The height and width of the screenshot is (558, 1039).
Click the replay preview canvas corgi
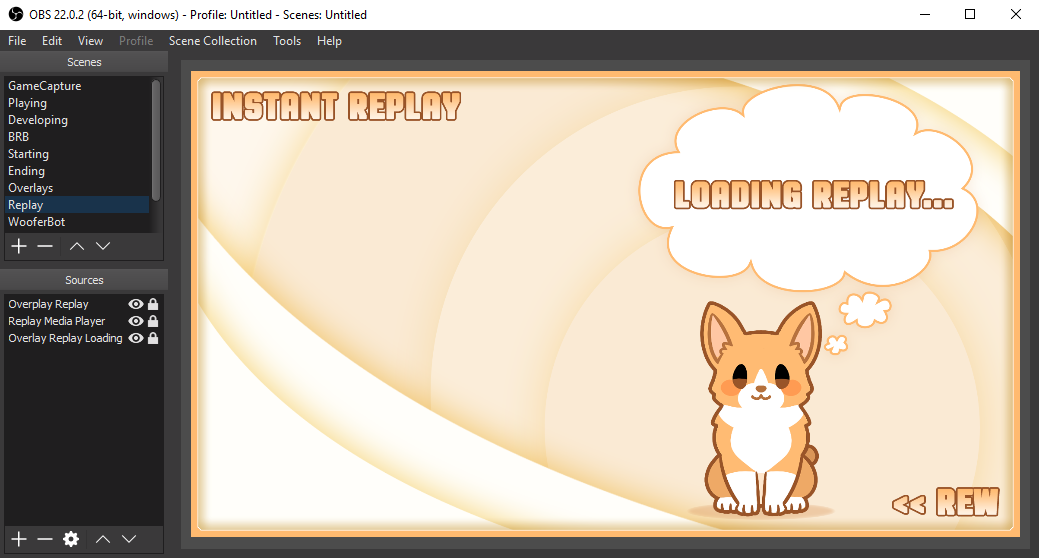pyautogui.click(x=761, y=409)
